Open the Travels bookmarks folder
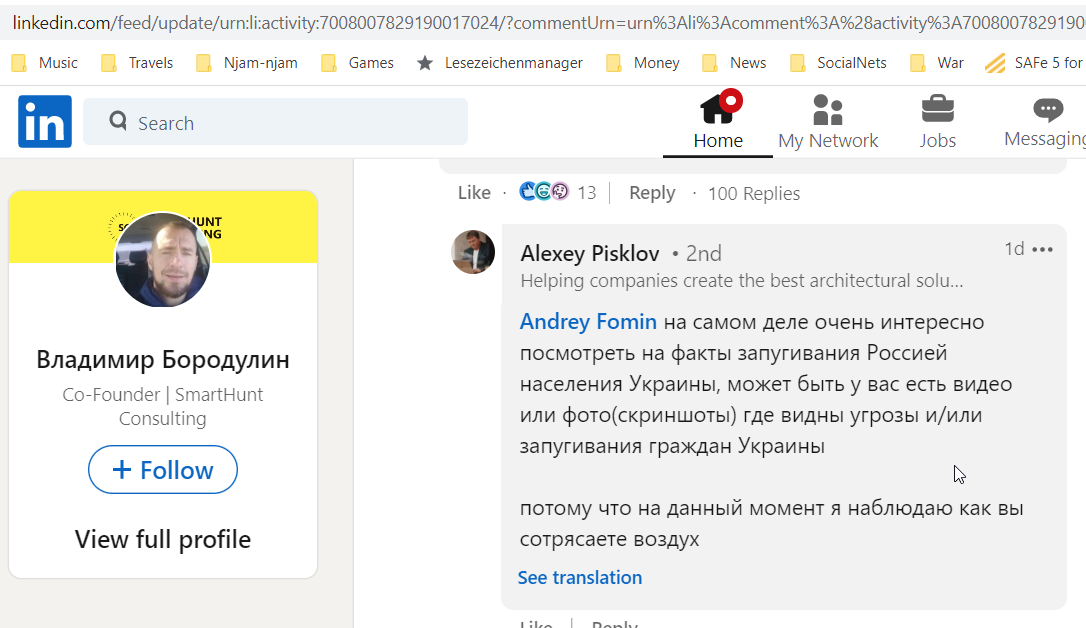 click(x=137, y=63)
